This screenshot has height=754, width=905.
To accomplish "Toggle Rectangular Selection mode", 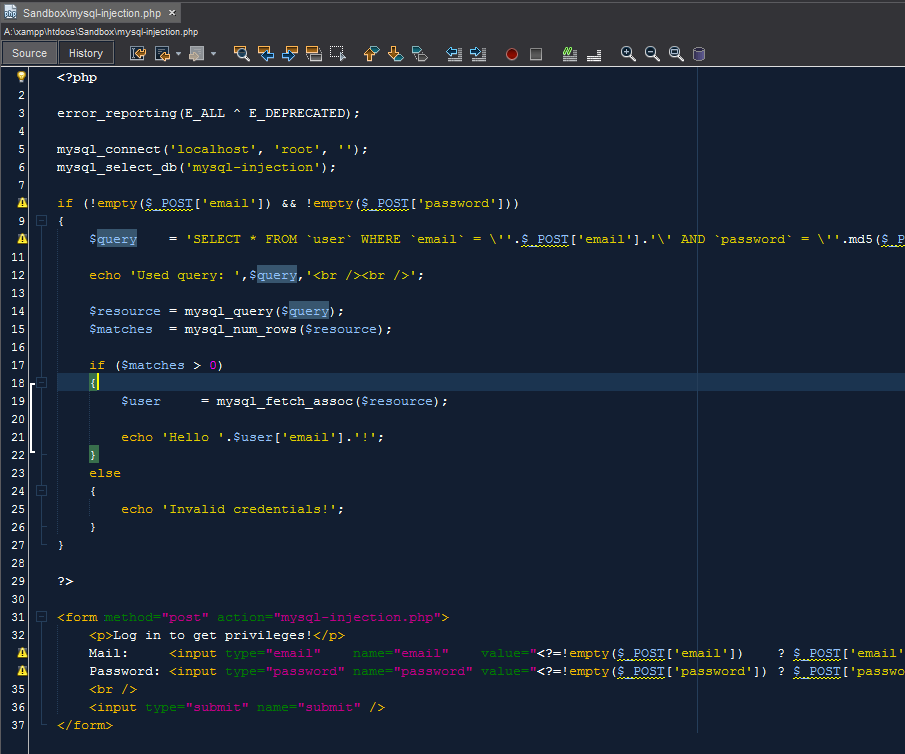I will point(337,54).
